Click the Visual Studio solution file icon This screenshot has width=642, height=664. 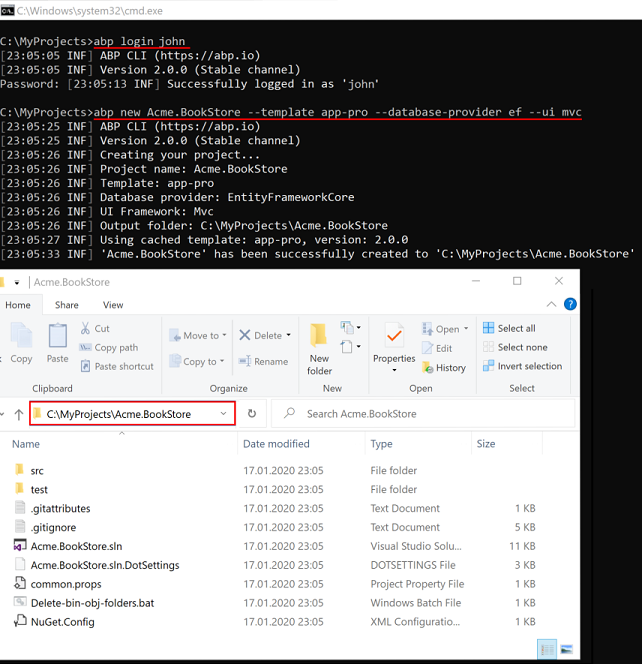(x=20, y=545)
